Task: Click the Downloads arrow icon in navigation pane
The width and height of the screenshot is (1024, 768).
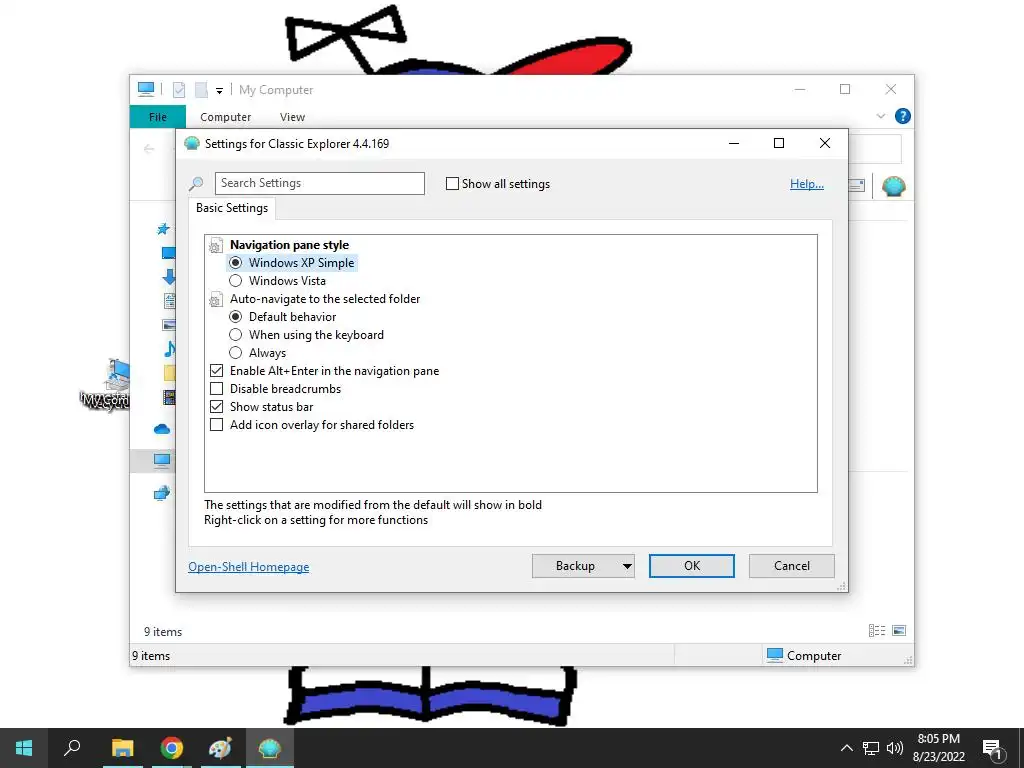Action: (x=168, y=277)
